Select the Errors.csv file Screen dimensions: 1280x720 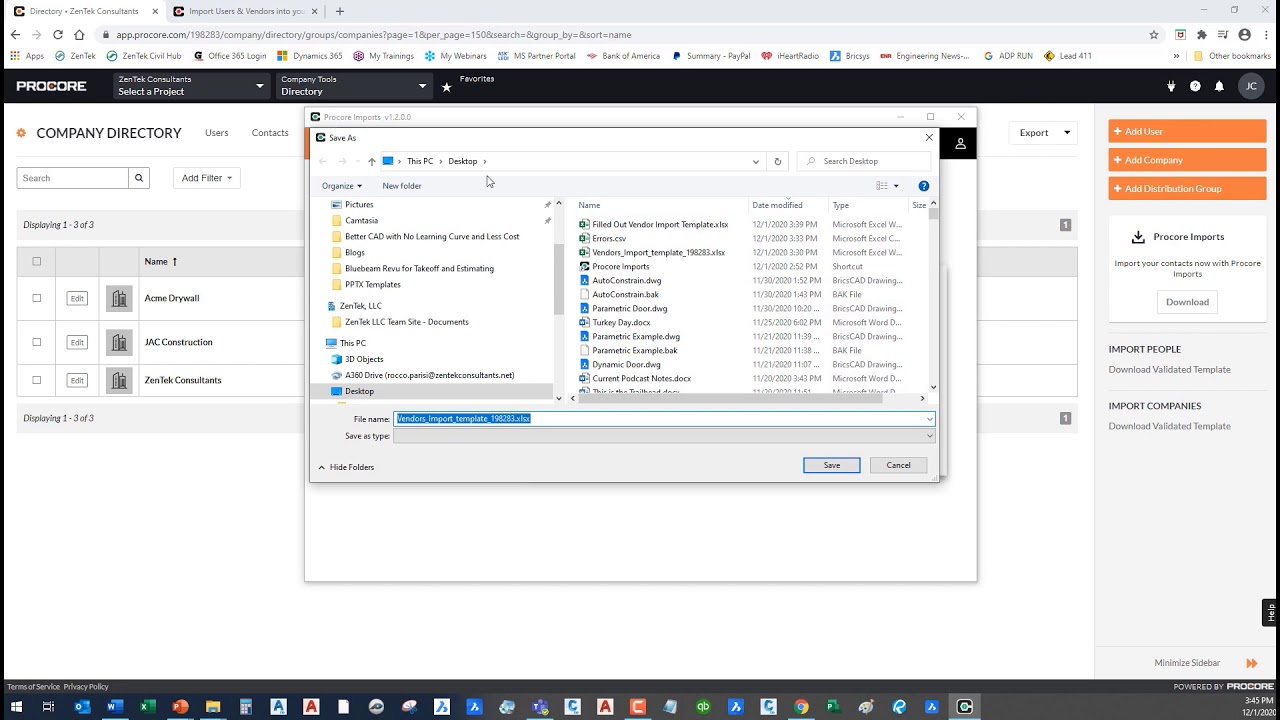(x=608, y=239)
